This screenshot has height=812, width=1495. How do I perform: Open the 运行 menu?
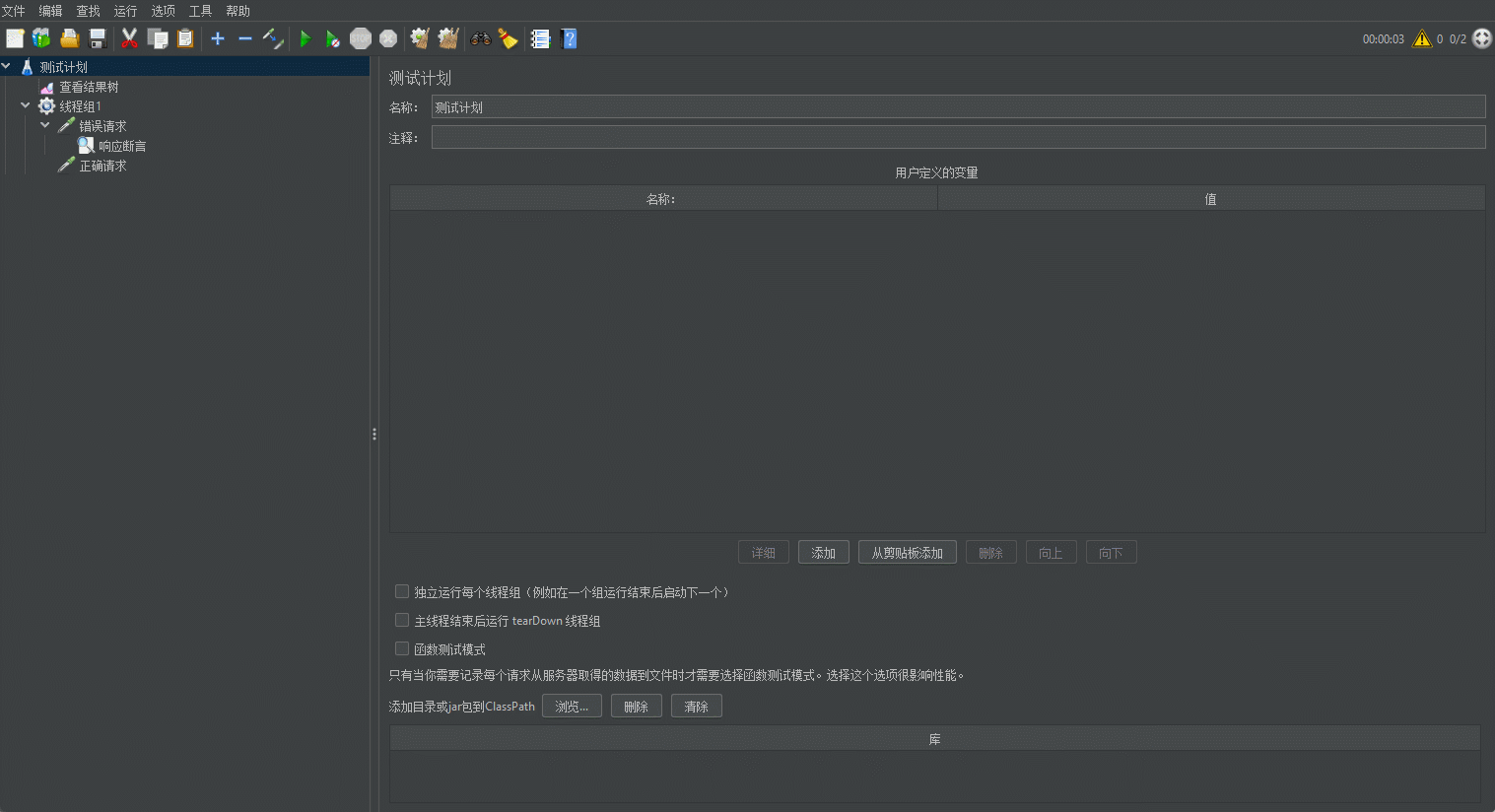(125, 11)
